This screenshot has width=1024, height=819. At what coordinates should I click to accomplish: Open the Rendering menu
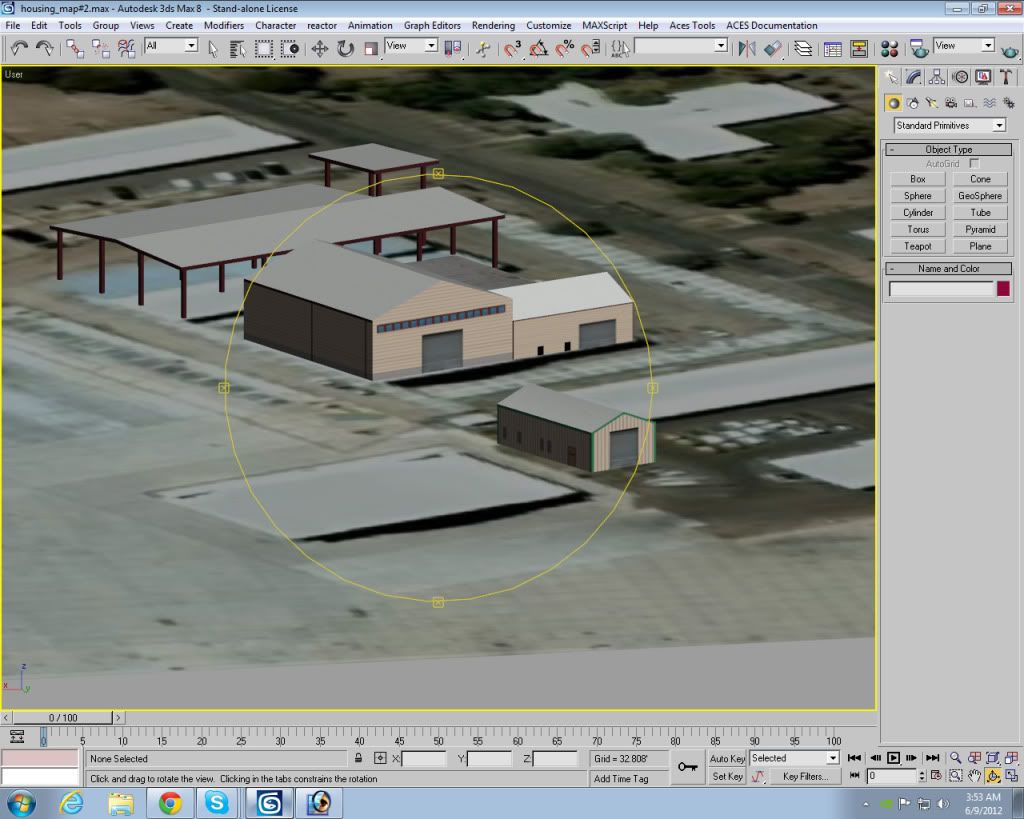click(493, 25)
